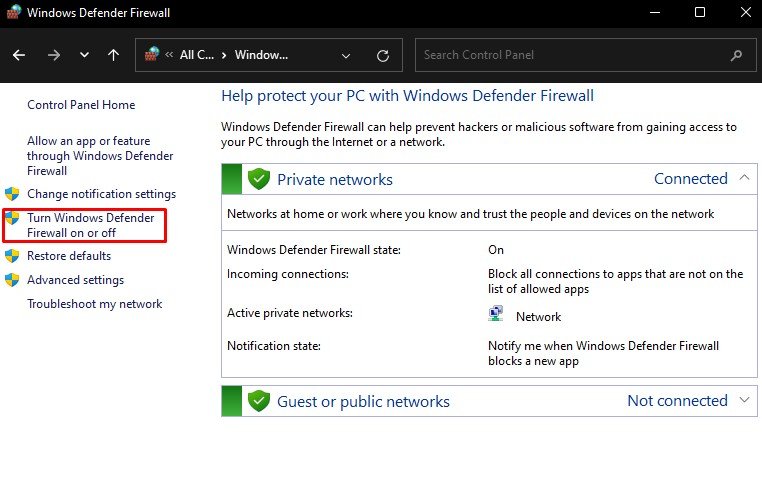Viewport: 762px width, 504px height.
Task: Click the Network computer icon
Action: 496,314
